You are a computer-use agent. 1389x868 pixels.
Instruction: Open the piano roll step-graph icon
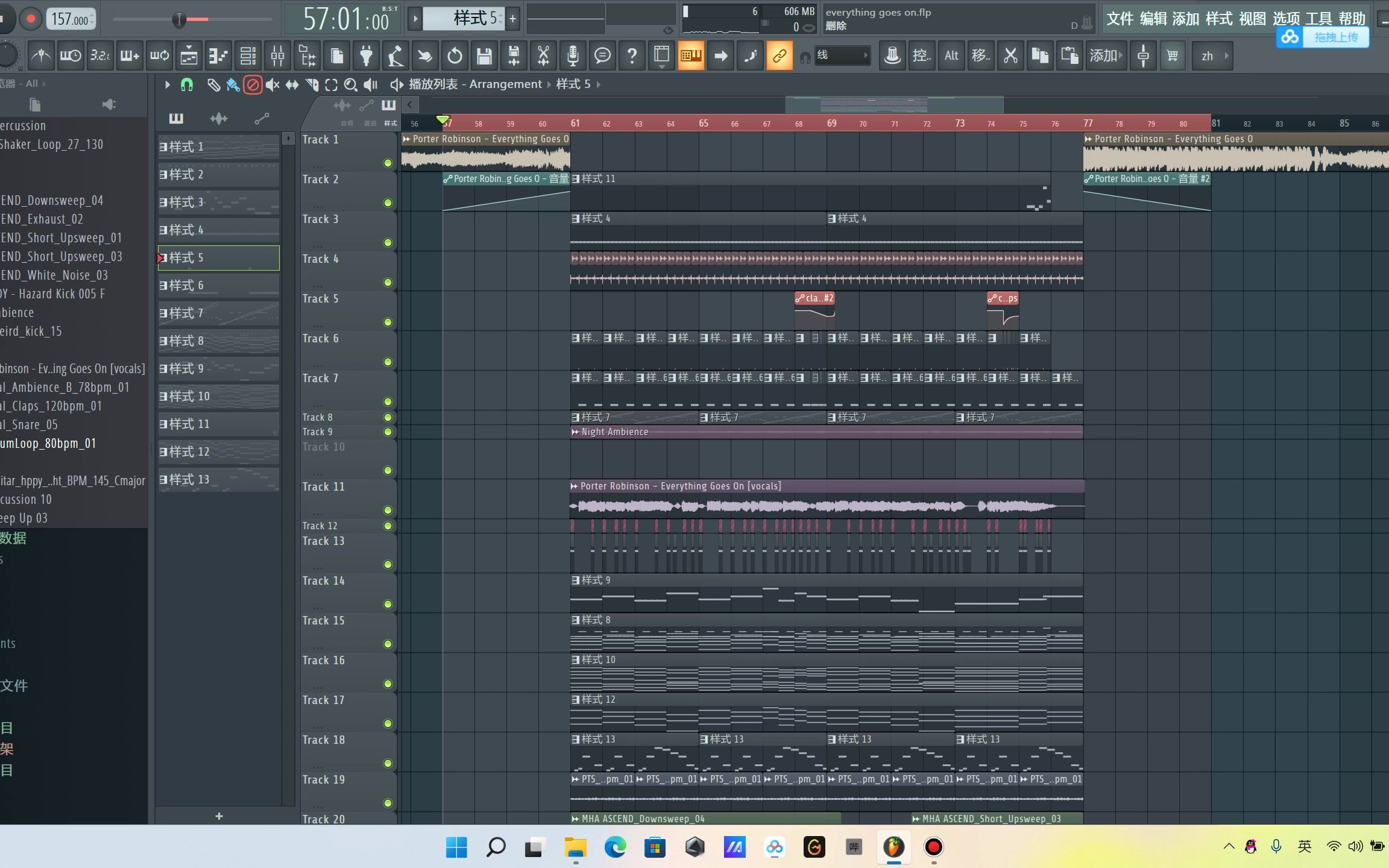click(x=218, y=56)
